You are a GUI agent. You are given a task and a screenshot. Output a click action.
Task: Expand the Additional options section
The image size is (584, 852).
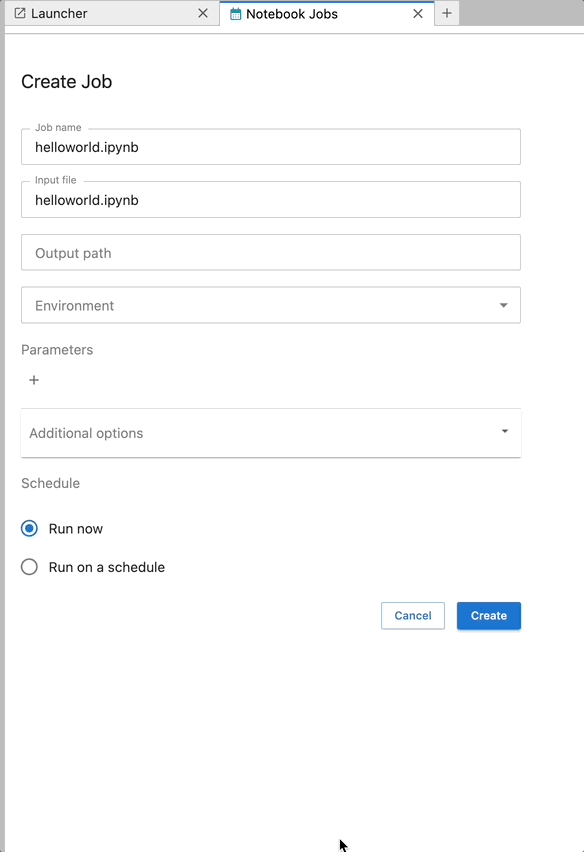point(270,432)
